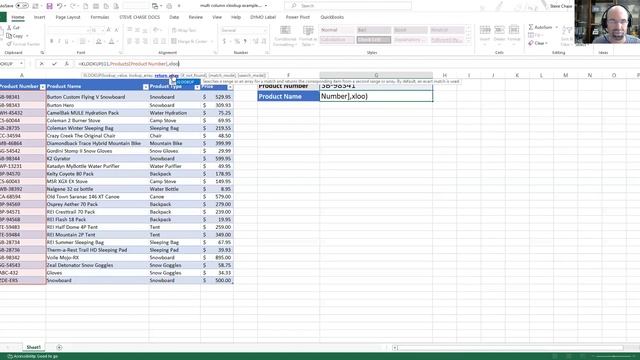Click the Save icon in the quick access toolbar
Viewport: 640px width, 360px height.
click(x=49, y=6)
